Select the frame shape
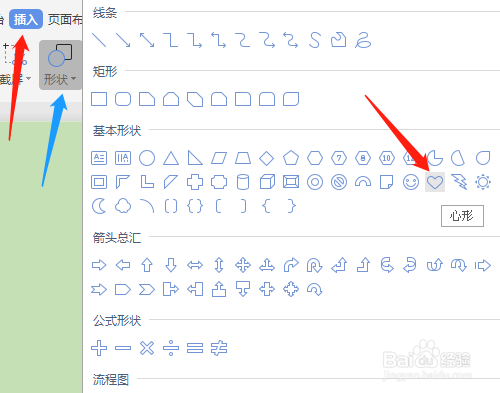Viewport: 500px width, 393px height. 99,182
